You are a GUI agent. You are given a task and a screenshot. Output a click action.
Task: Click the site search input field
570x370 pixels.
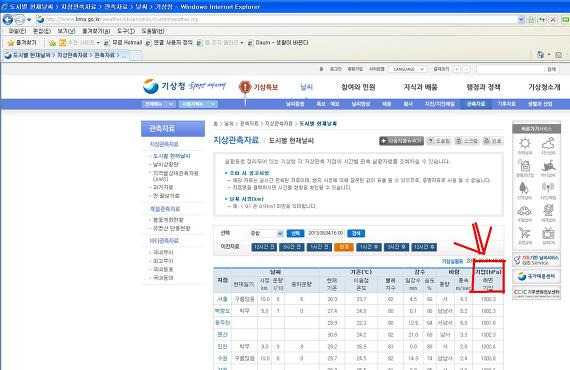[510, 69]
